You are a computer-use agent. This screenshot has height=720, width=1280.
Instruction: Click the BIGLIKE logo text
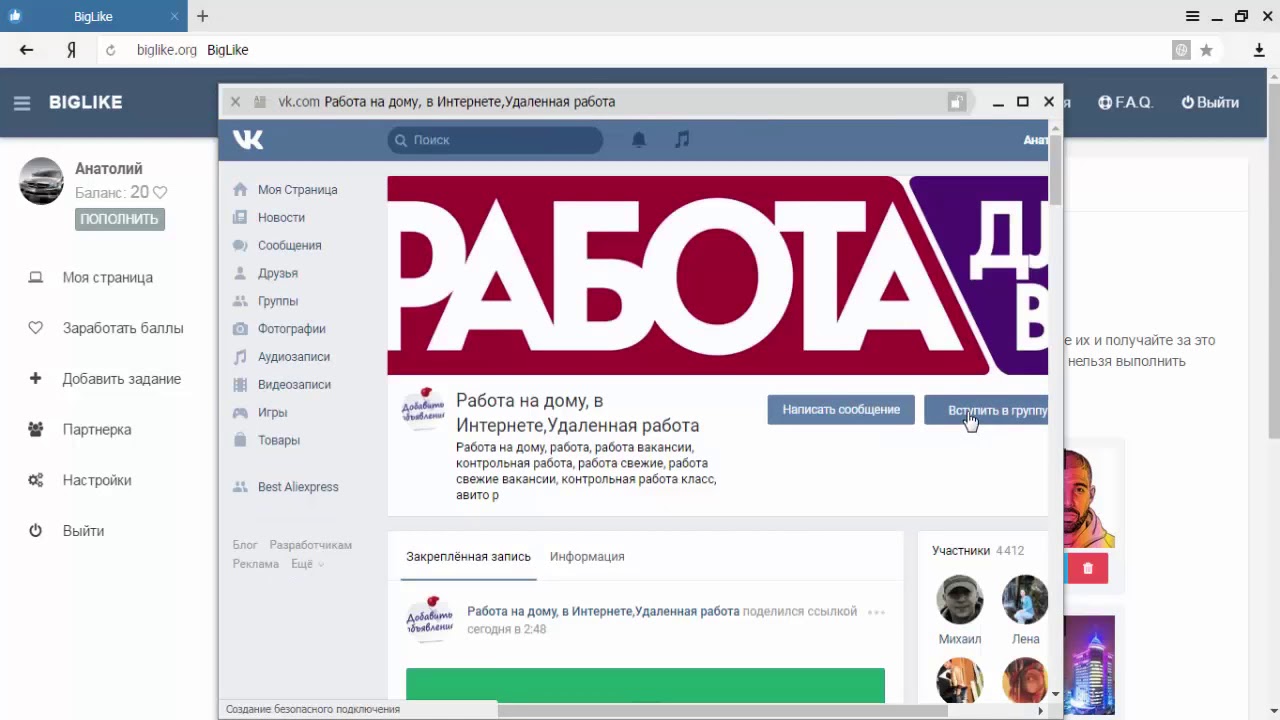coord(86,102)
